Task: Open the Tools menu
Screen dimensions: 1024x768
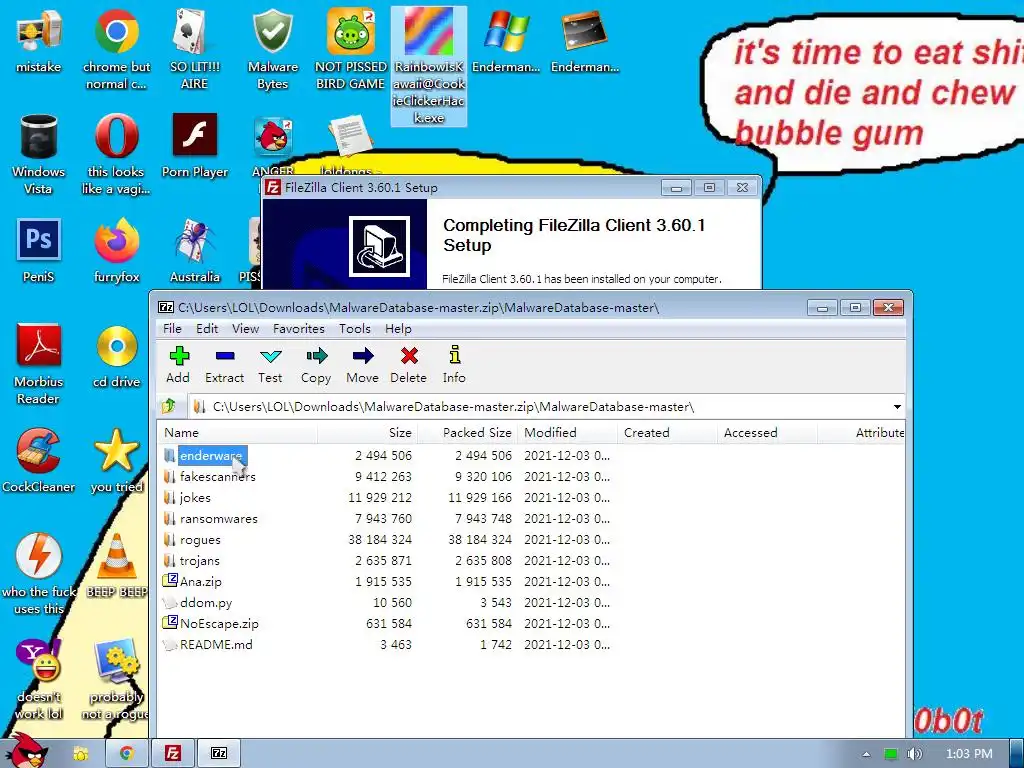Action: [x=355, y=328]
